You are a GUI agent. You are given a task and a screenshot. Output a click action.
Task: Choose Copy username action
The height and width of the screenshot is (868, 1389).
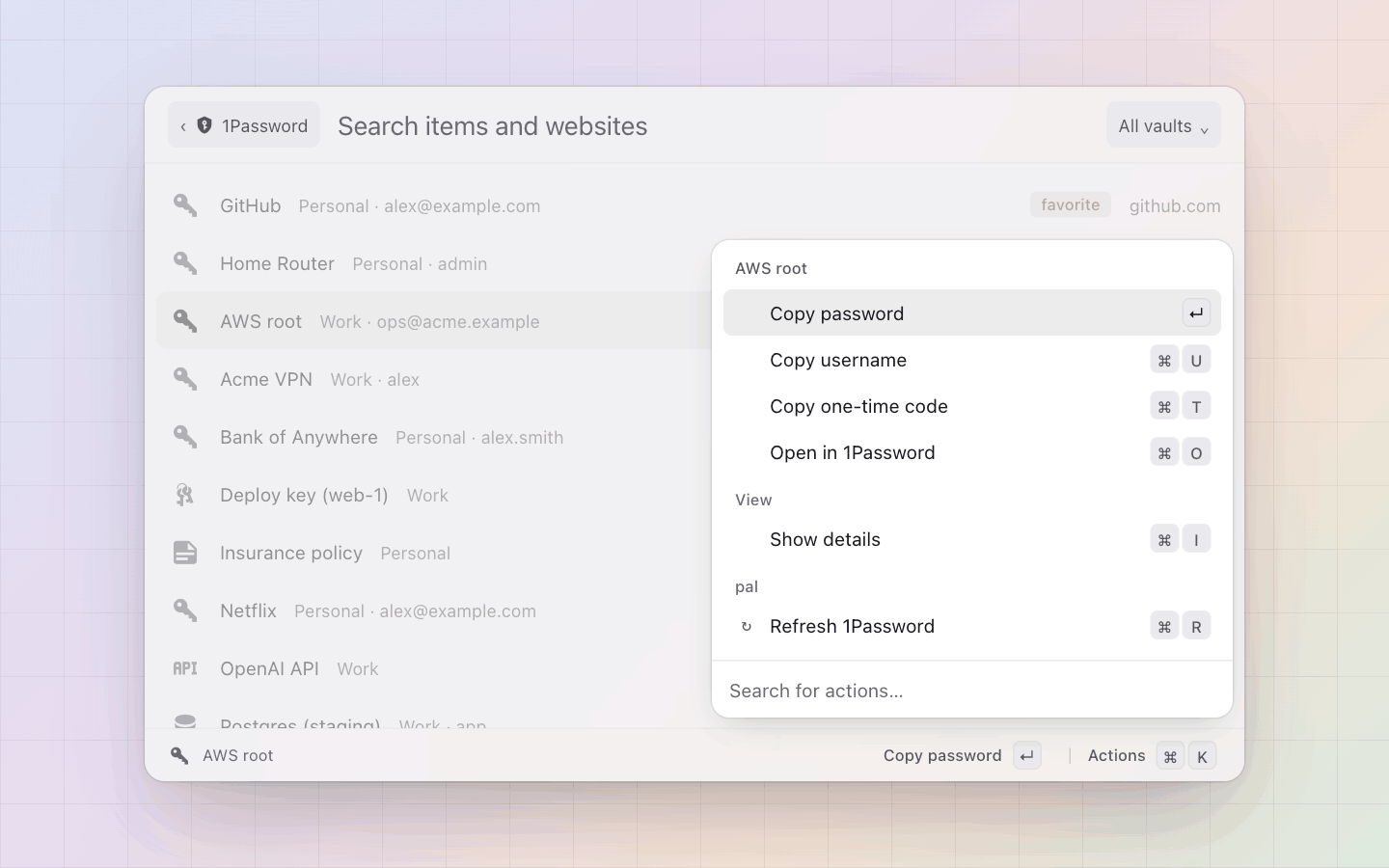[x=972, y=360]
